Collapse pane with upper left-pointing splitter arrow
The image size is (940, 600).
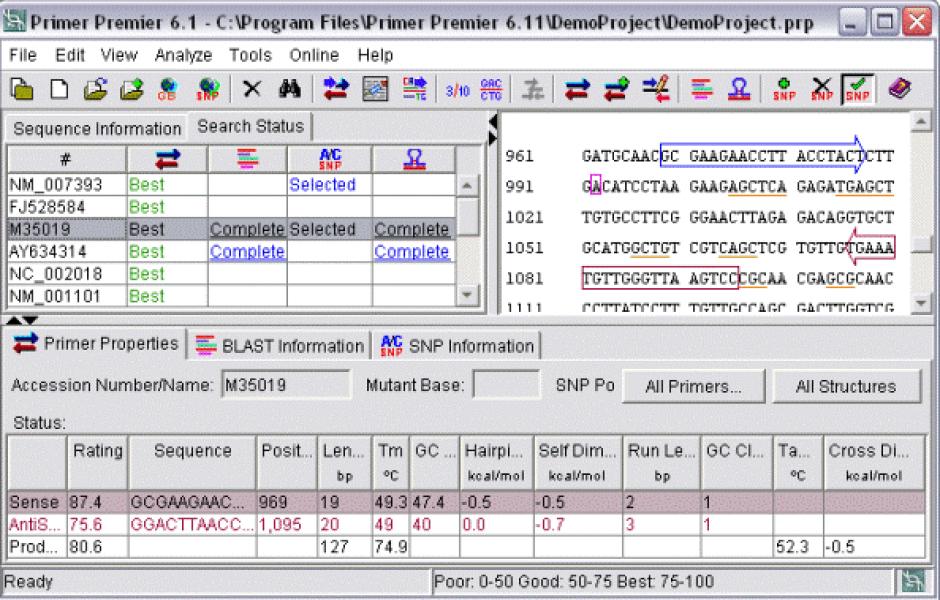[493, 122]
